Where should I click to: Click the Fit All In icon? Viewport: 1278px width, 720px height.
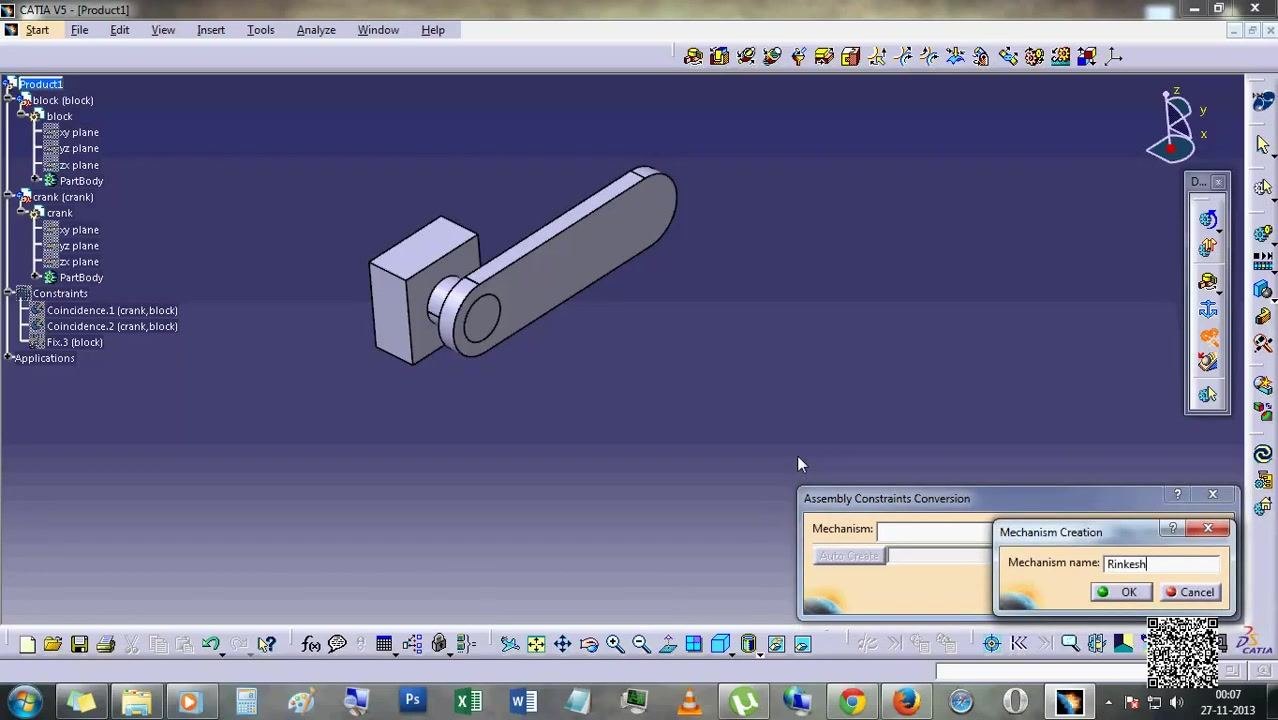[536, 645]
